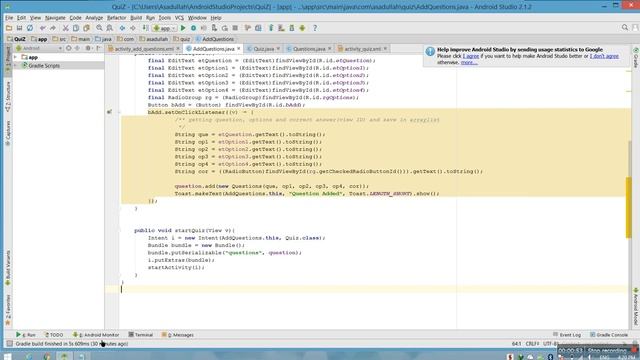Click gutter marker beside setOnClickListener line

pos(109,112)
